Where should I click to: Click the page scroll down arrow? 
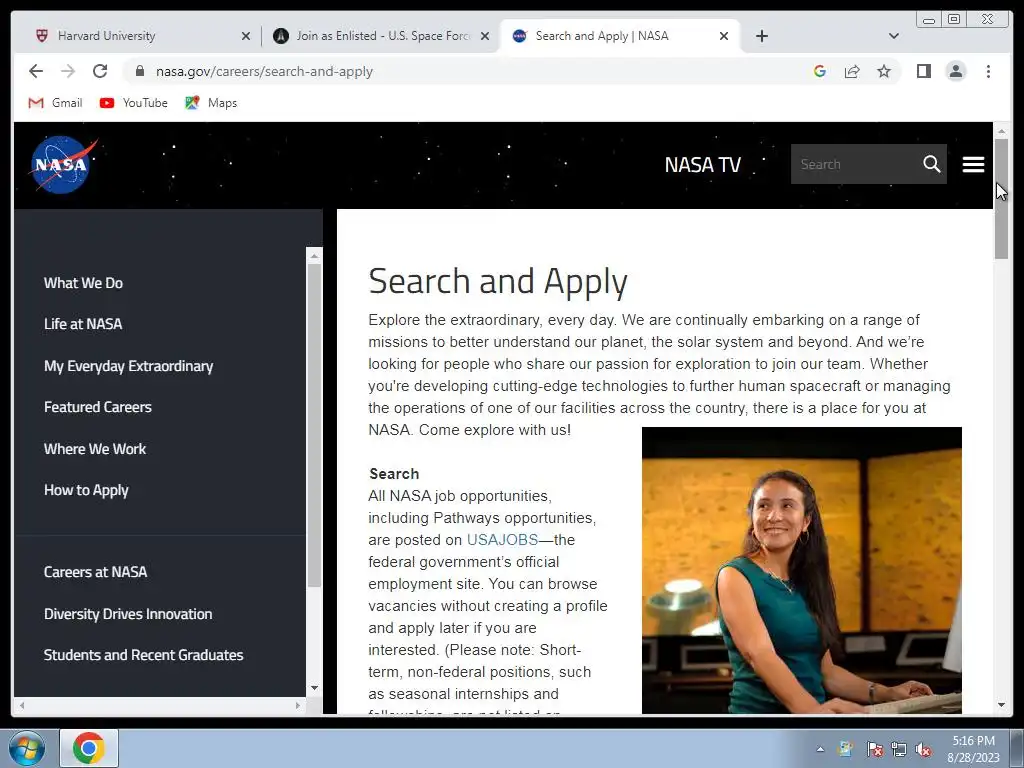pos(1001,705)
